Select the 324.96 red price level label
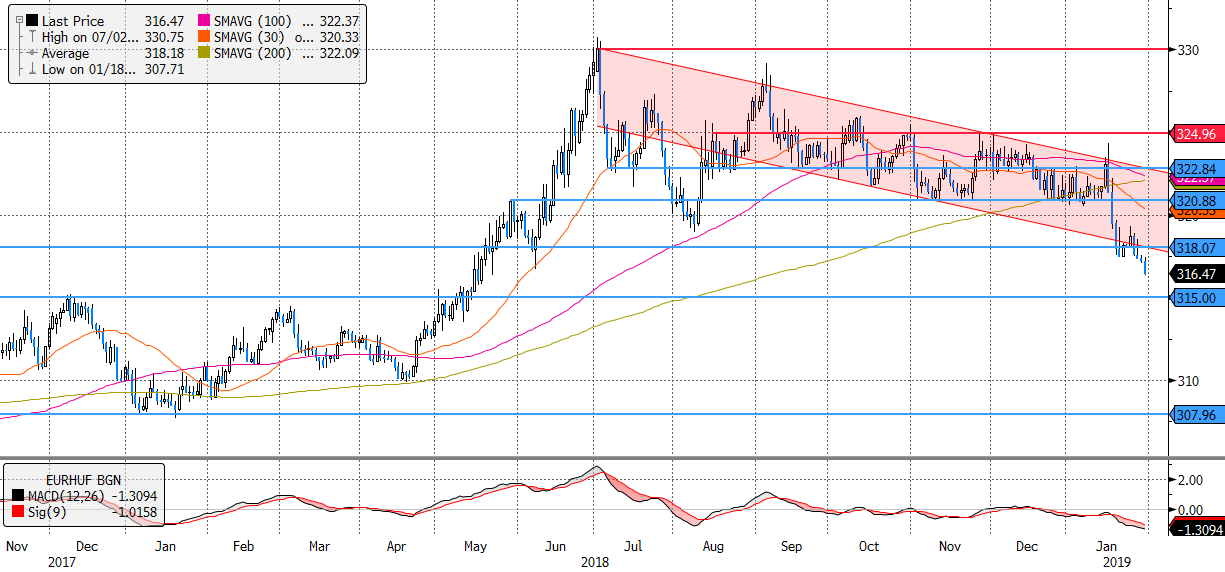 (x=1196, y=133)
